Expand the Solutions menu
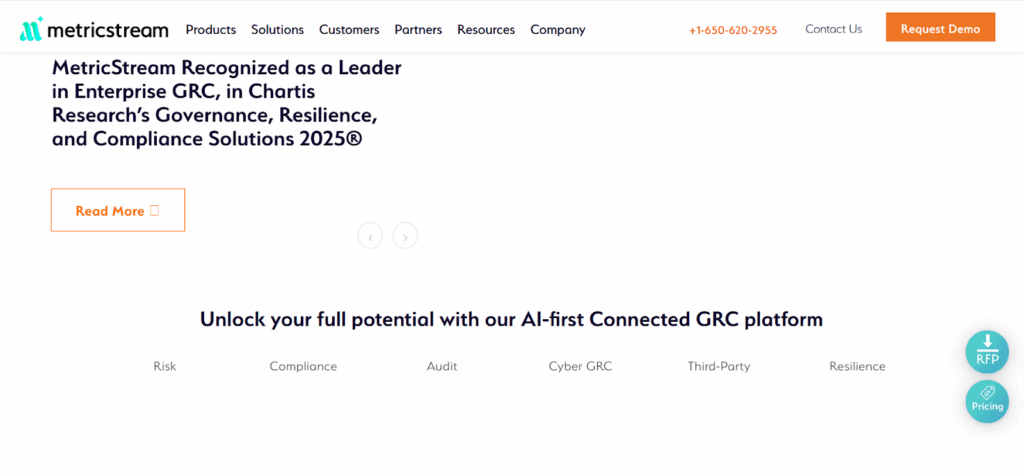The image size is (1024, 476). 277,30
